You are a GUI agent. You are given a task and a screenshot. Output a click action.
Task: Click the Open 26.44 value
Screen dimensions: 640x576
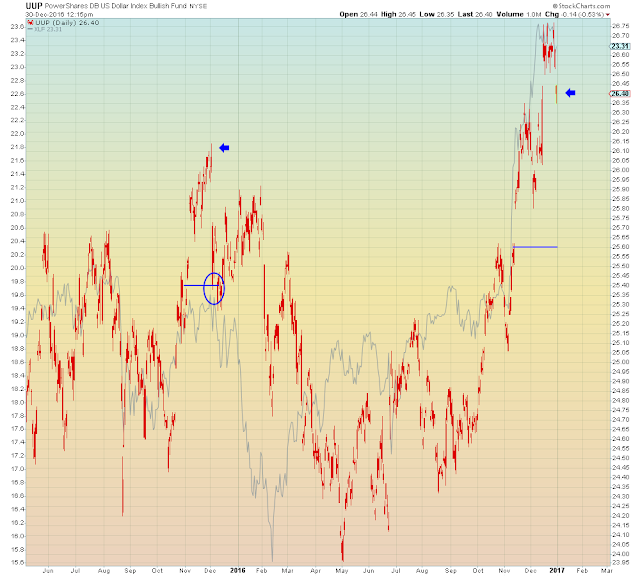point(358,14)
